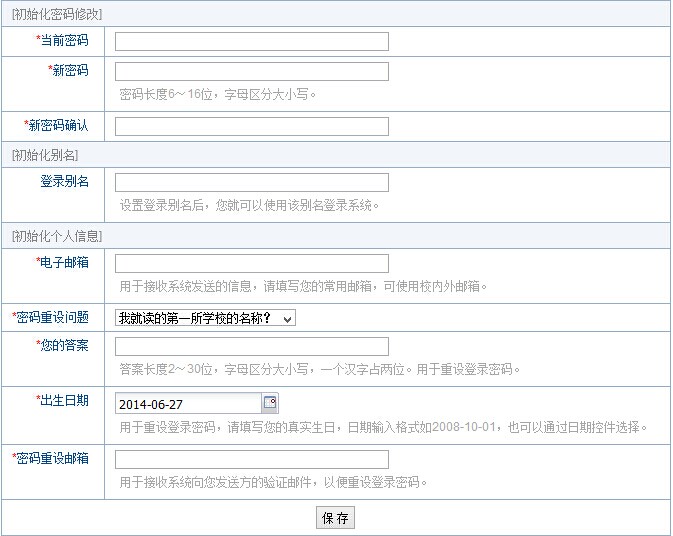Focus the 当前密码 input field
673x536 pixels.
[x=251, y=41]
